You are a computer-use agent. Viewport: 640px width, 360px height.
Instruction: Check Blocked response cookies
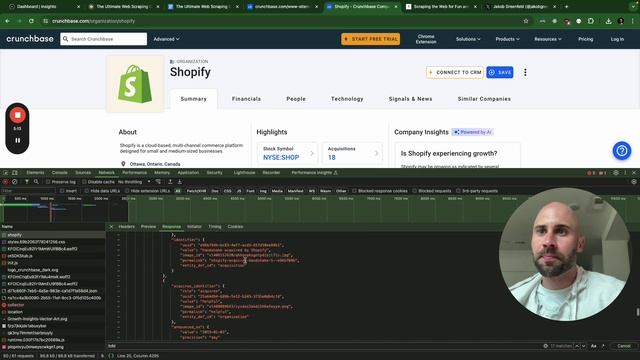tap(354, 191)
